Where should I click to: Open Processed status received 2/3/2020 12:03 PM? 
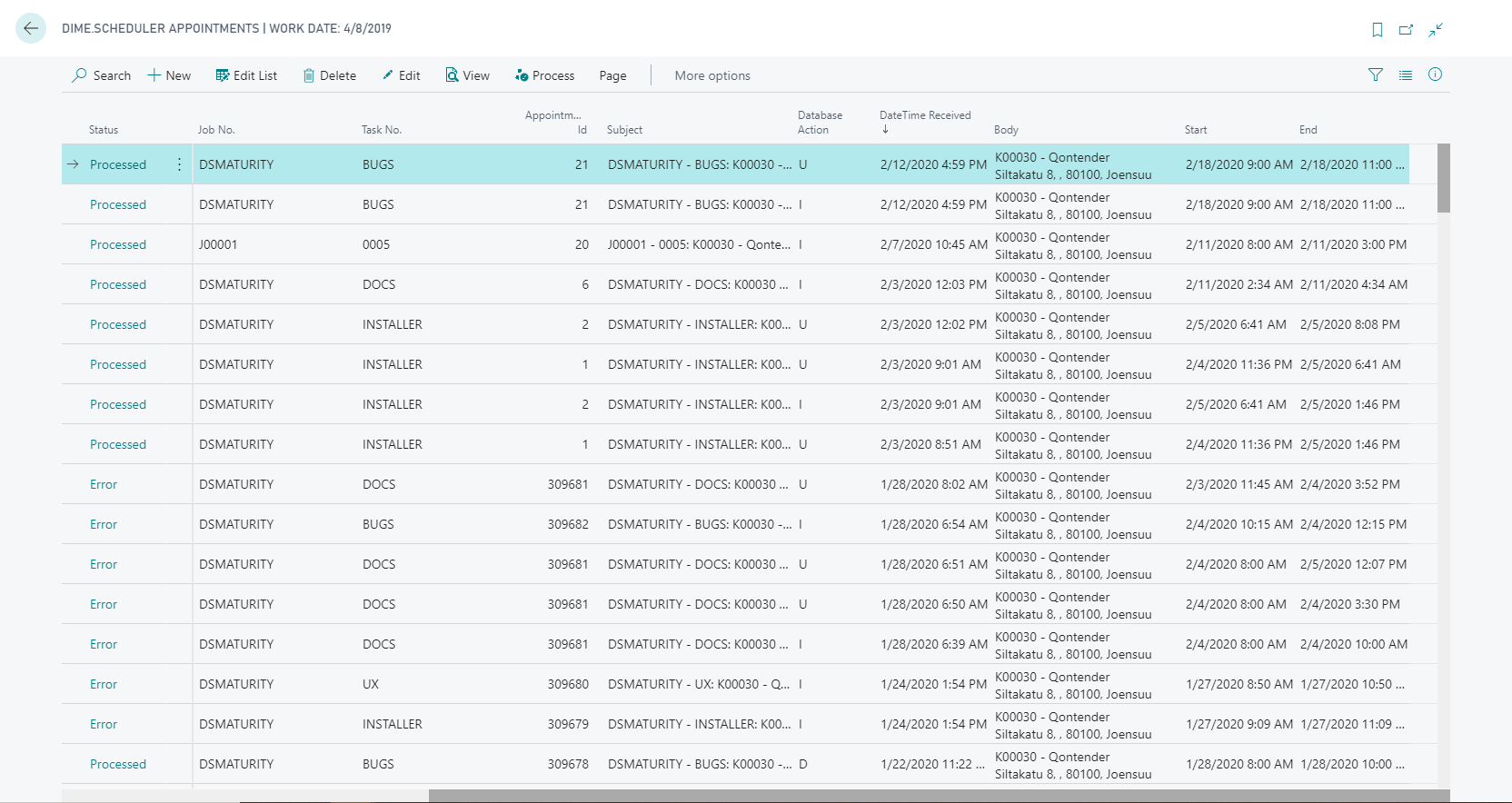coord(118,284)
